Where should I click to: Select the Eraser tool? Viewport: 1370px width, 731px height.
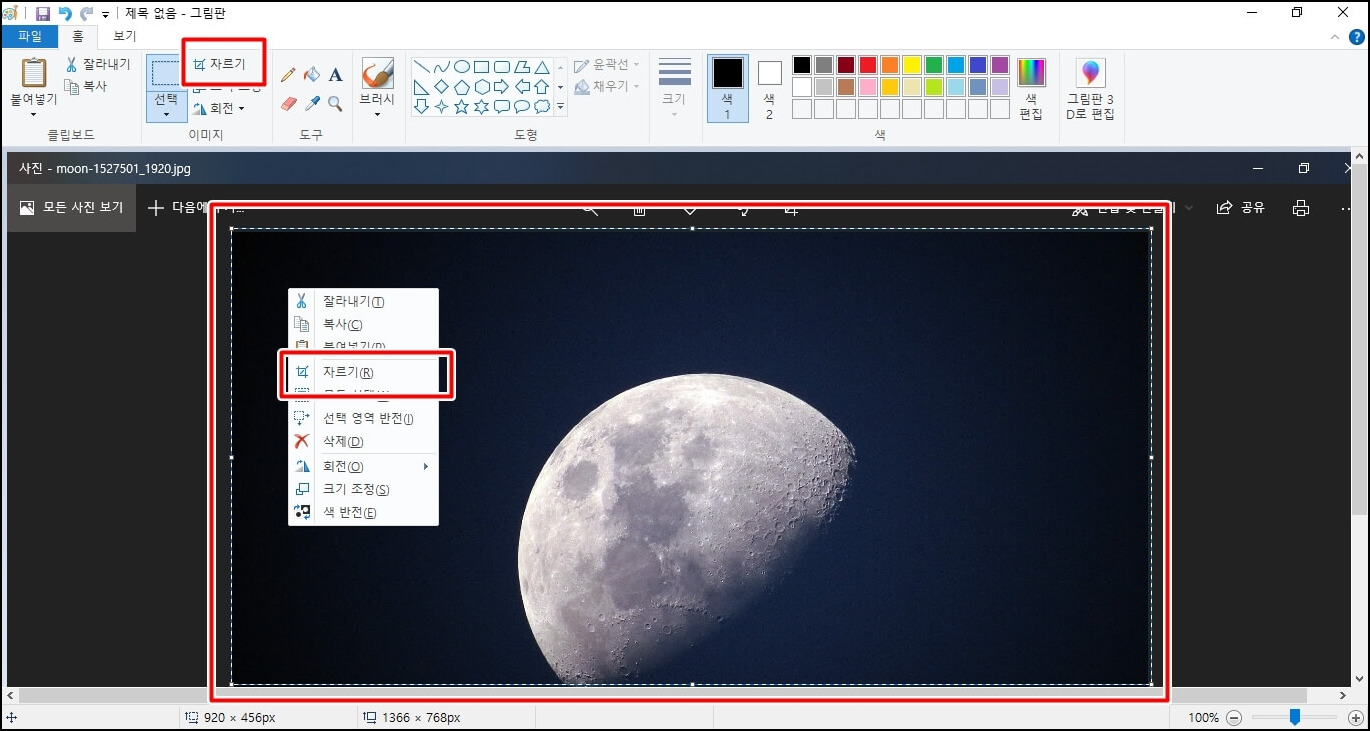[x=288, y=103]
